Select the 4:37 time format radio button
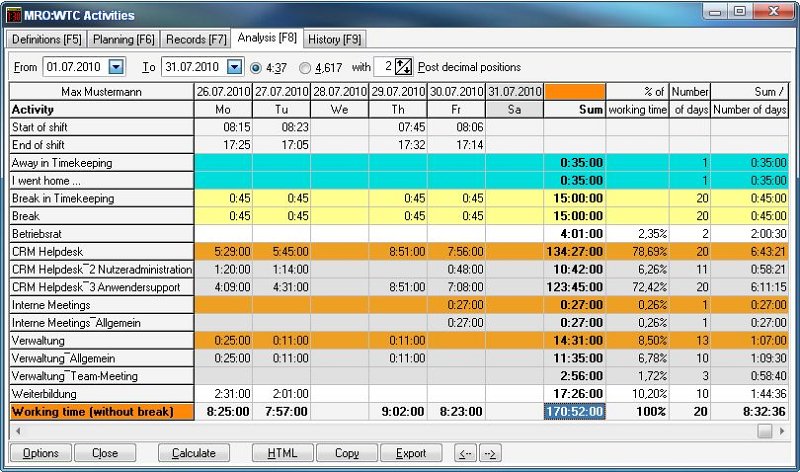800x472 pixels. 256,68
